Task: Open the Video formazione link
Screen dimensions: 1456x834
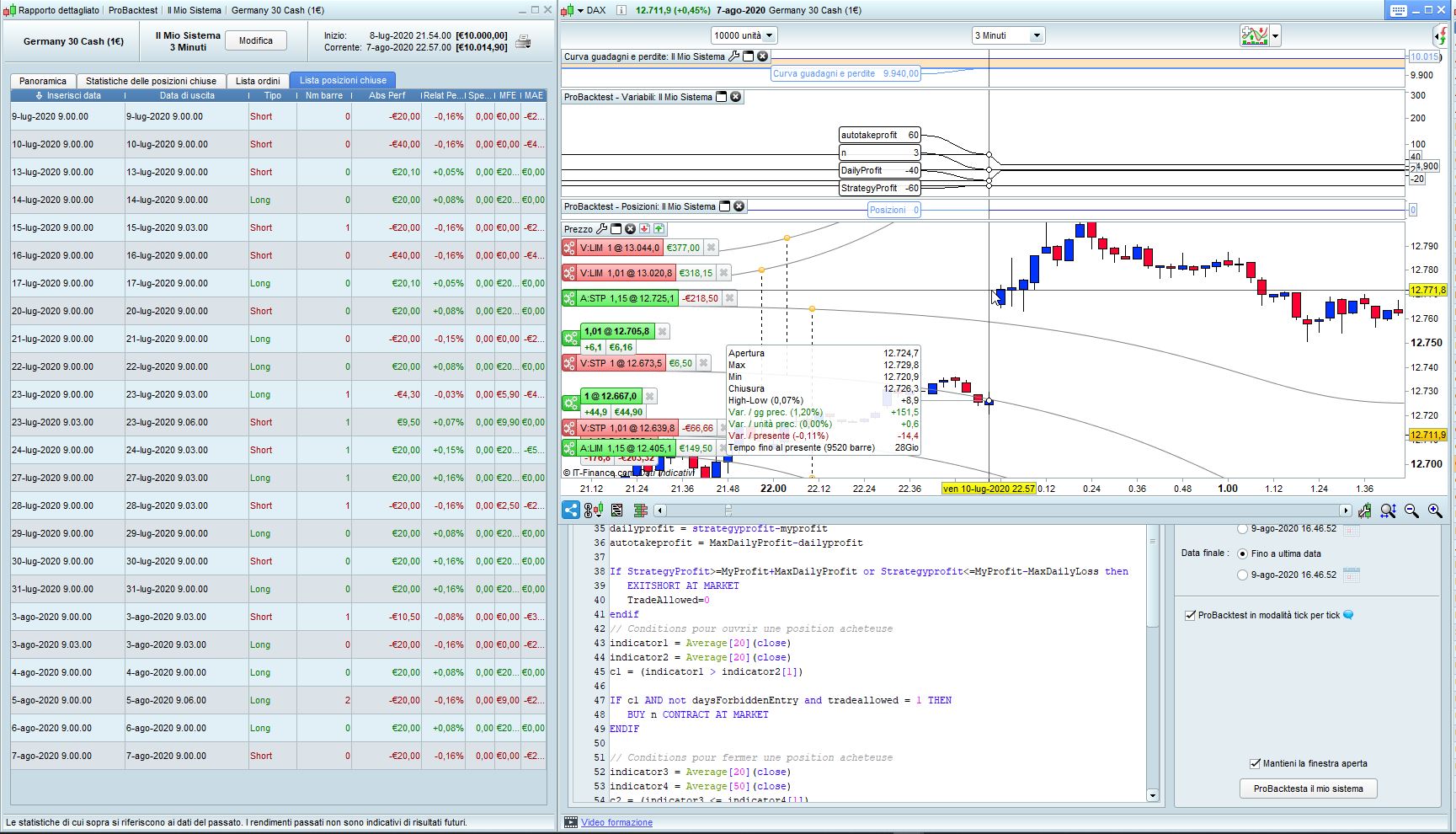Action: [x=616, y=822]
